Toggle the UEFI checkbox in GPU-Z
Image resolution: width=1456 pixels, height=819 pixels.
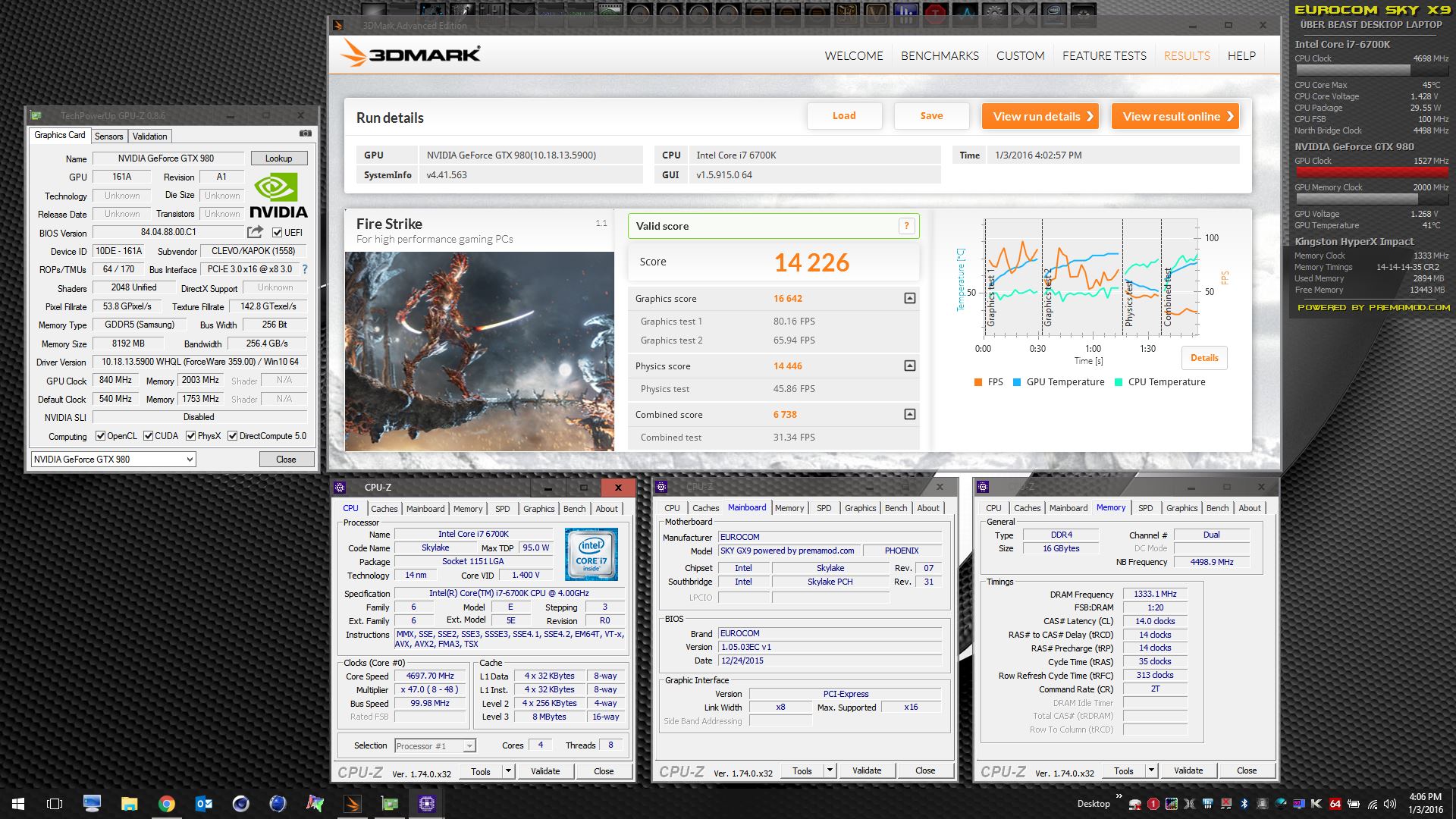pos(278,233)
